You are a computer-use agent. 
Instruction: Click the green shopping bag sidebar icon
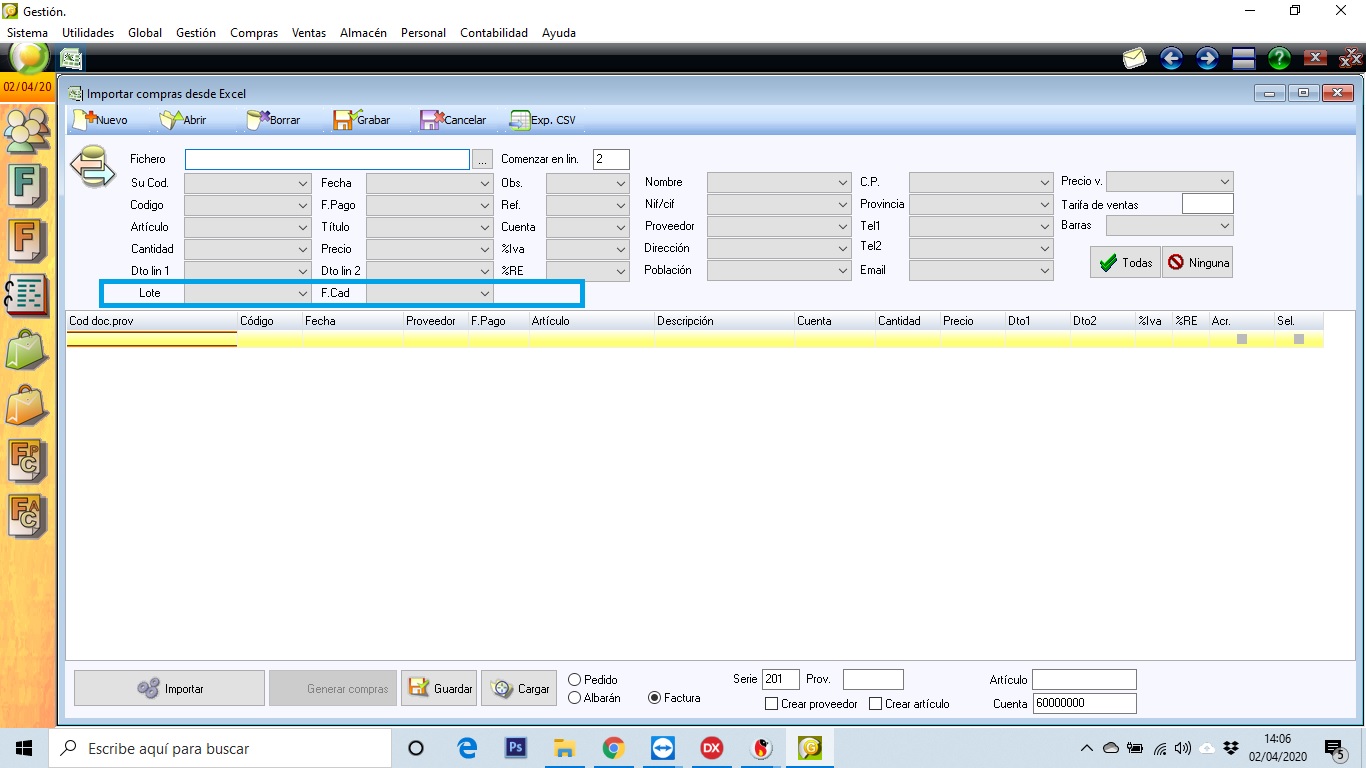coord(27,351)
